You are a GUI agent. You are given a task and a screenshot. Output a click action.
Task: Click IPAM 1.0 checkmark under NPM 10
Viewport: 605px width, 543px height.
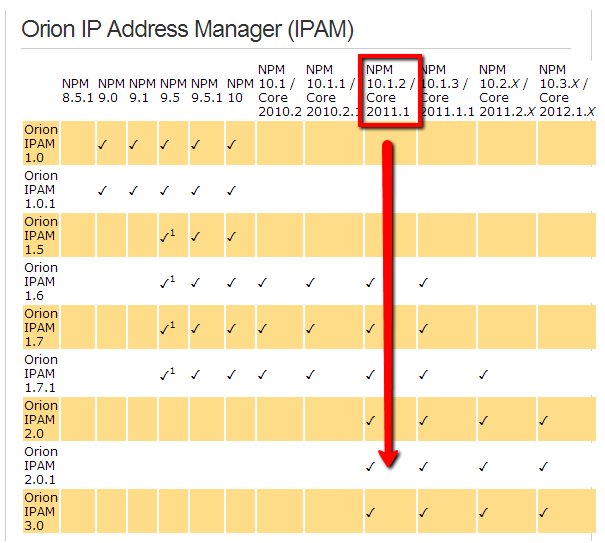[232, 145]
